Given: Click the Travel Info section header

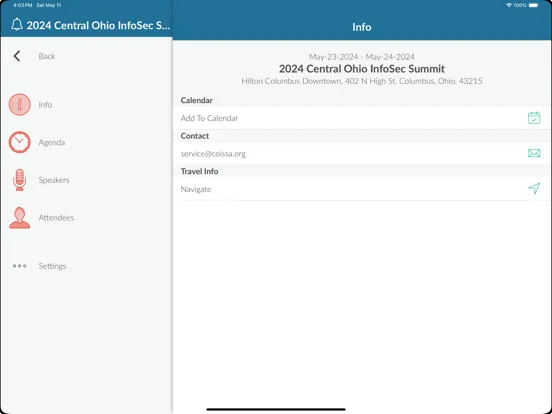Looking at the screenshot, I should pos(199,171).
